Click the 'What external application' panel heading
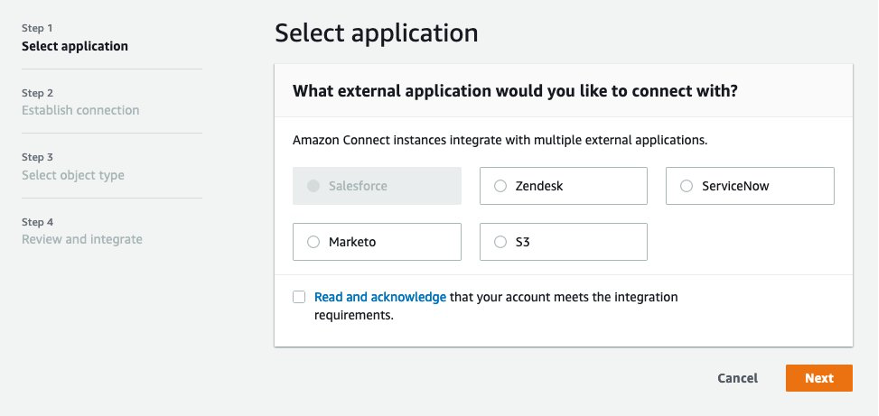This screenshot has height=416, width=879. pos(515,91)
